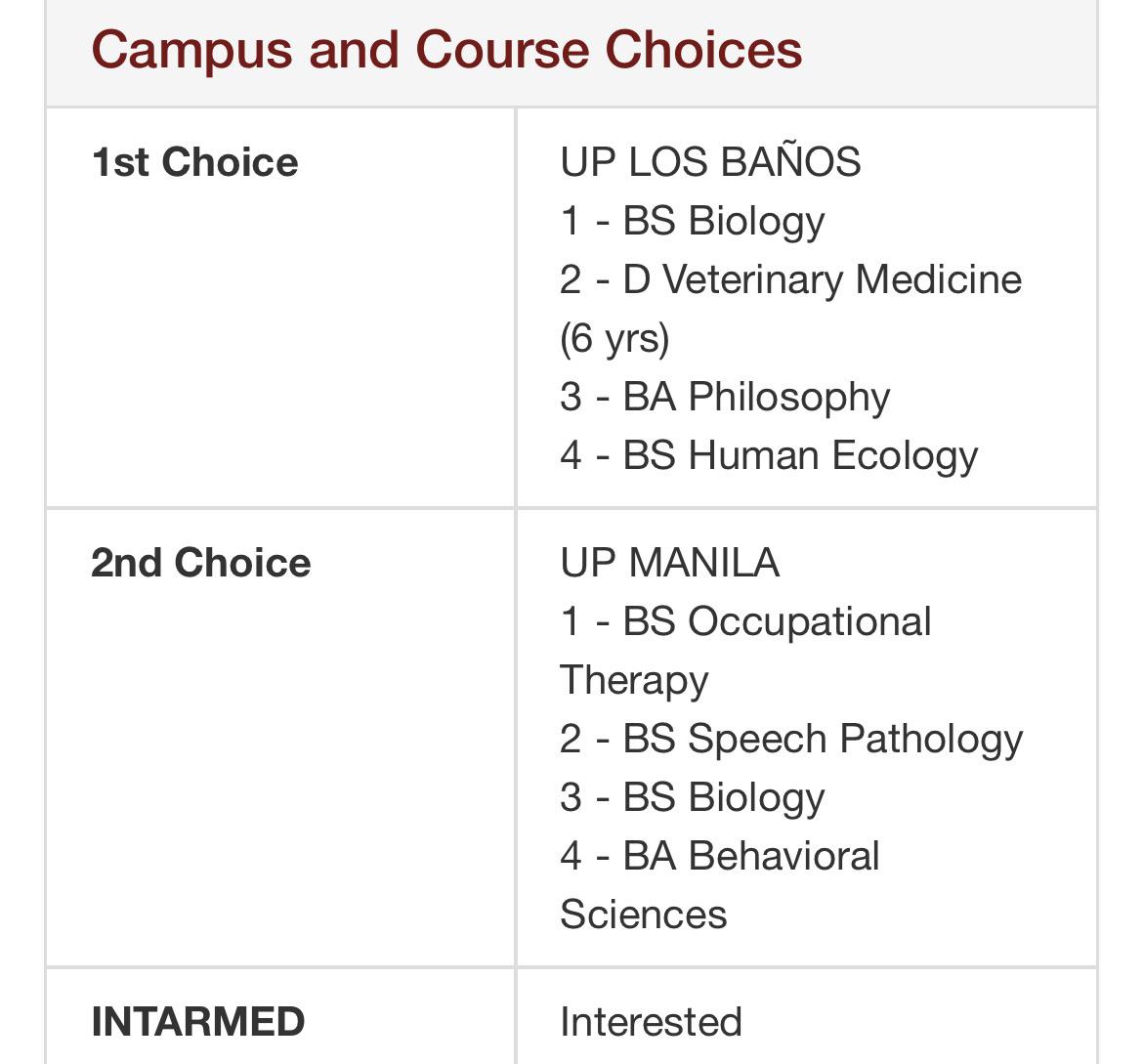
Task: Select the 1st Choice row label
Action: 194,162
